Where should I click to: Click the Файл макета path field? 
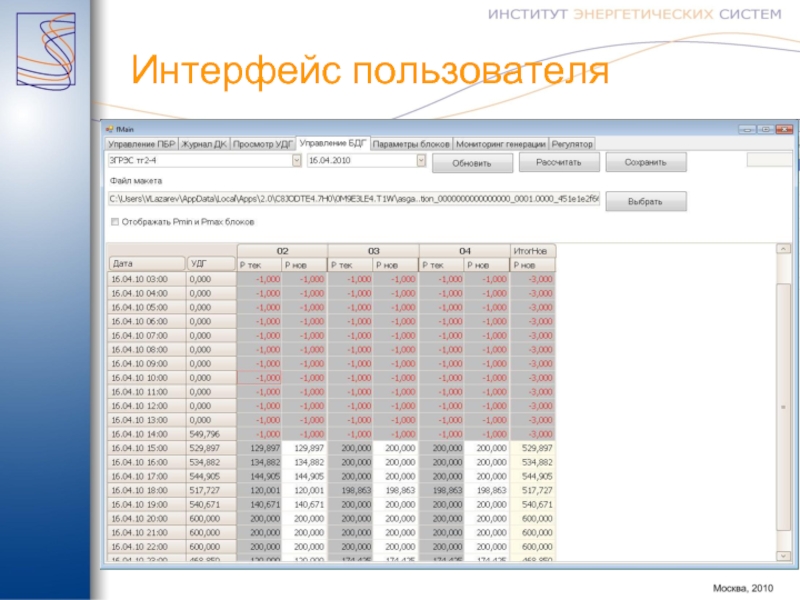[354, 199]
